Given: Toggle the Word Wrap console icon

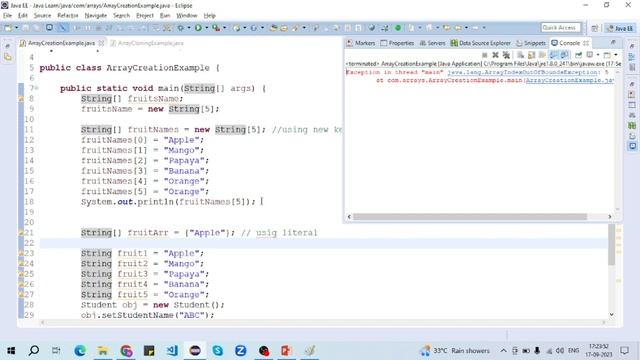Looking at the screenshot, I should click(542, 55).
